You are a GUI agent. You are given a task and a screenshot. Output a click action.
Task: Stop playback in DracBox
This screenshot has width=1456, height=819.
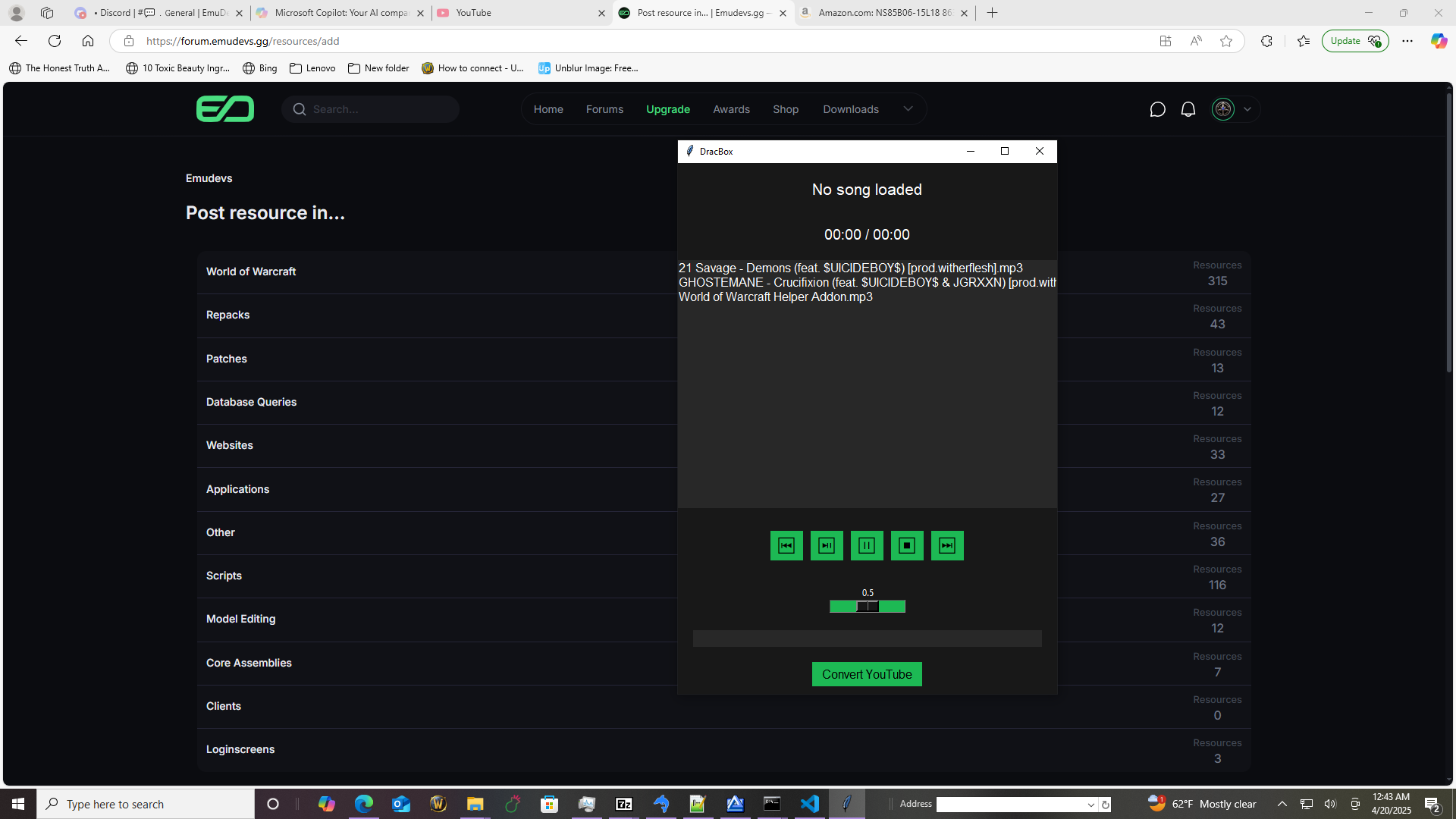click(x=907, y=545)
